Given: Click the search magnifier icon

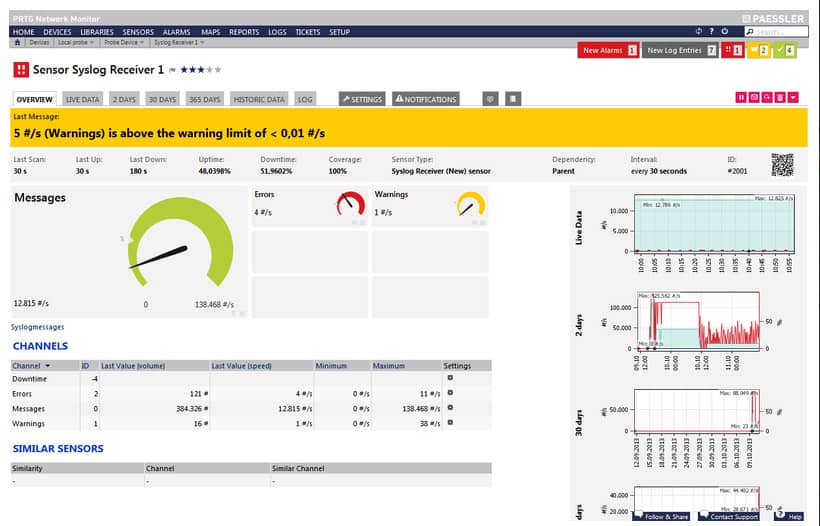Looking at the screenshot, I should pos(749,32).
